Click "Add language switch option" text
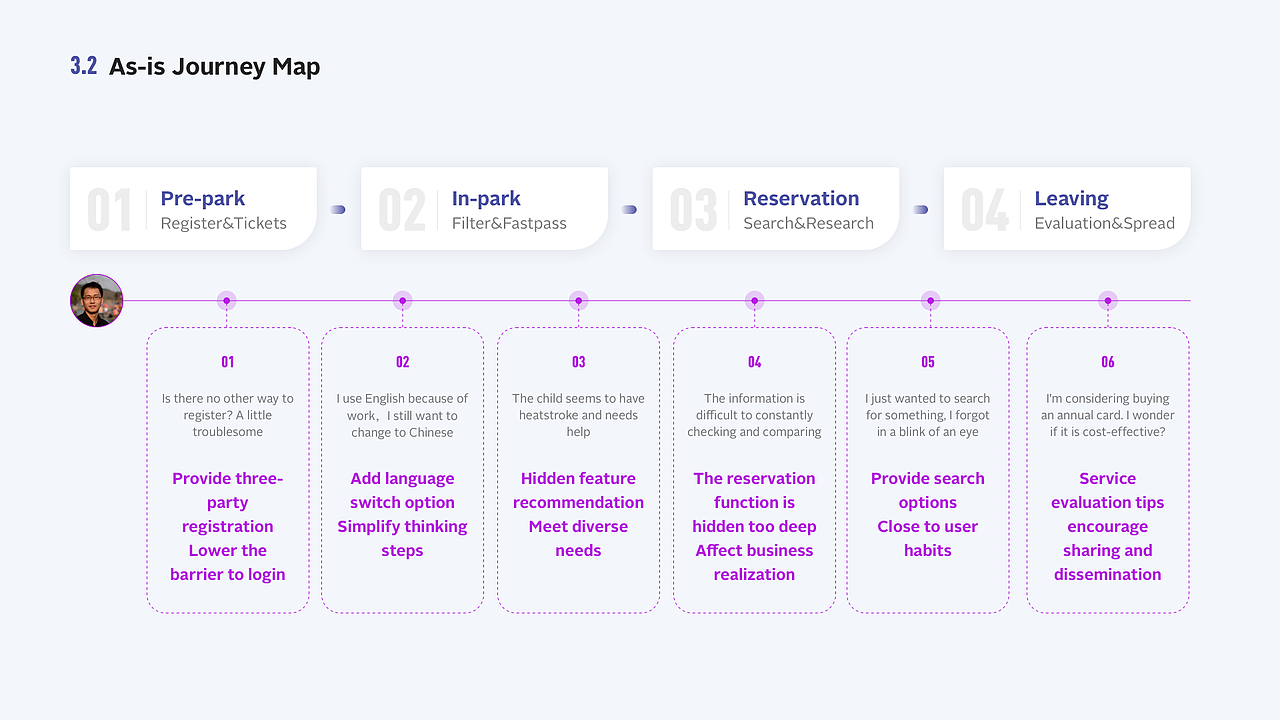 coord(402,490)
